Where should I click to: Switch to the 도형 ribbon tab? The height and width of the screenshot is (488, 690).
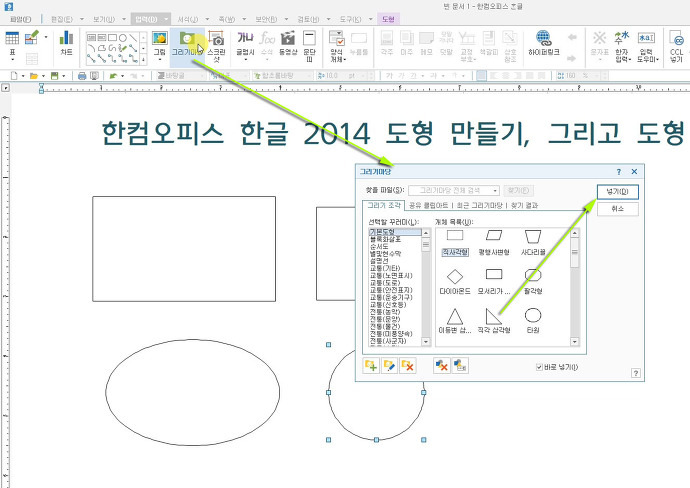point(388,19)
